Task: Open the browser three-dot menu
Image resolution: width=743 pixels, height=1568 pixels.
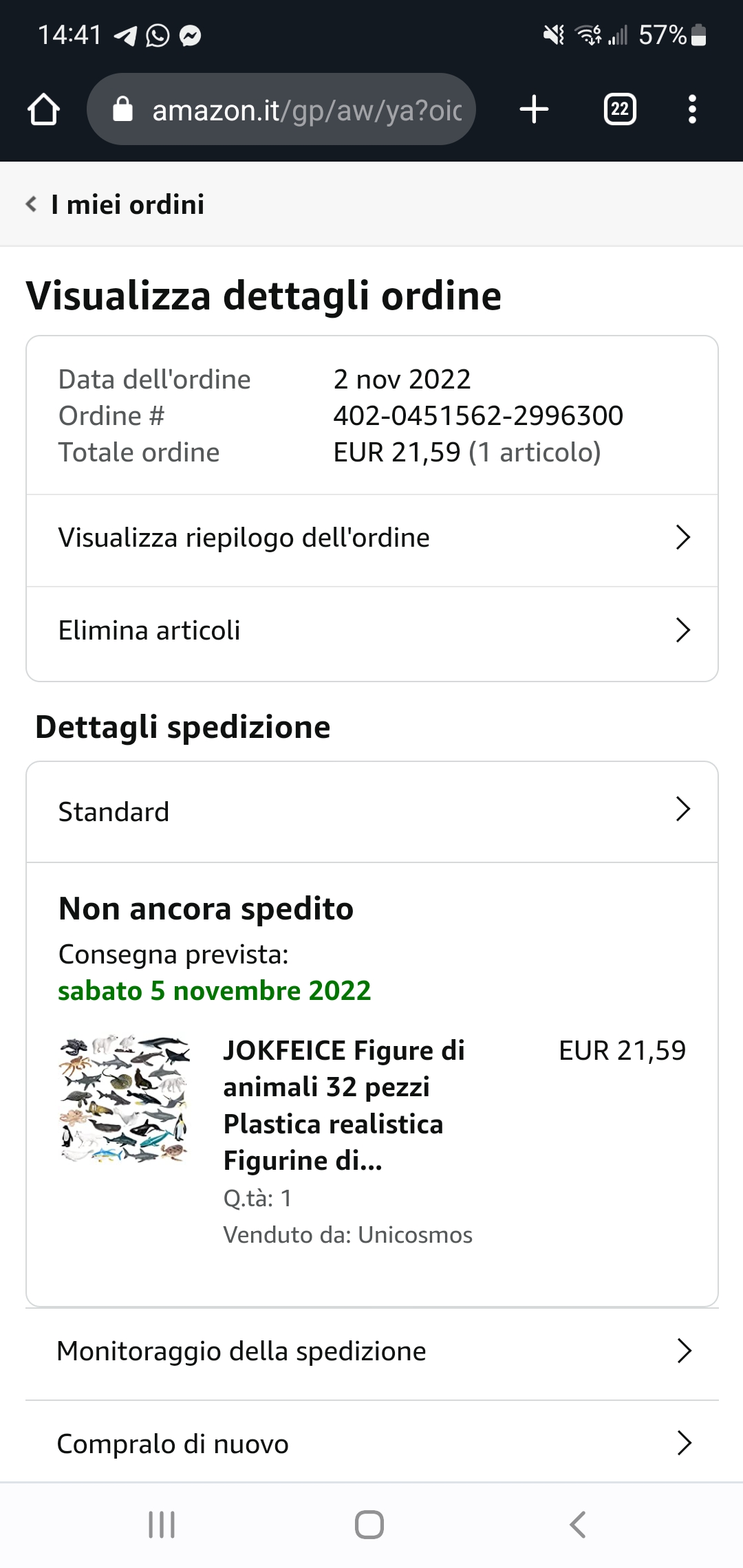Action: (692, 109)
